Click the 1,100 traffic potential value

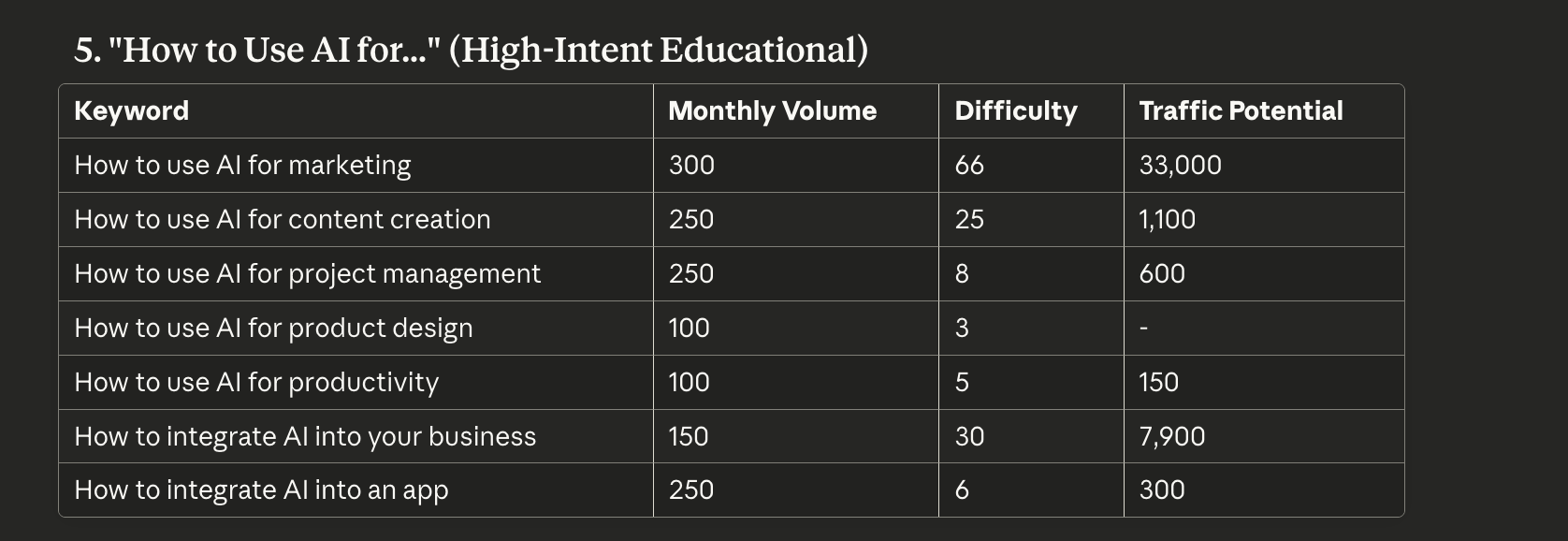tap(1167, 220)
